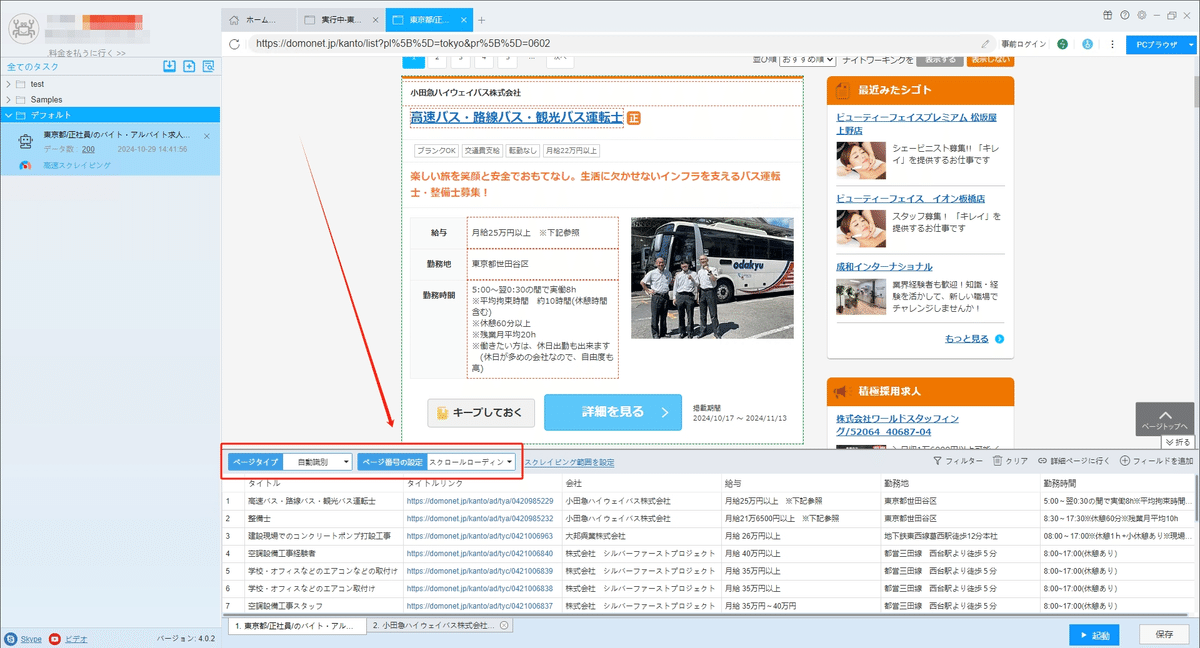1200x648 pixels.
Task: Click the blue round icon in browser toolbar
Action: tap(1087, 44)
